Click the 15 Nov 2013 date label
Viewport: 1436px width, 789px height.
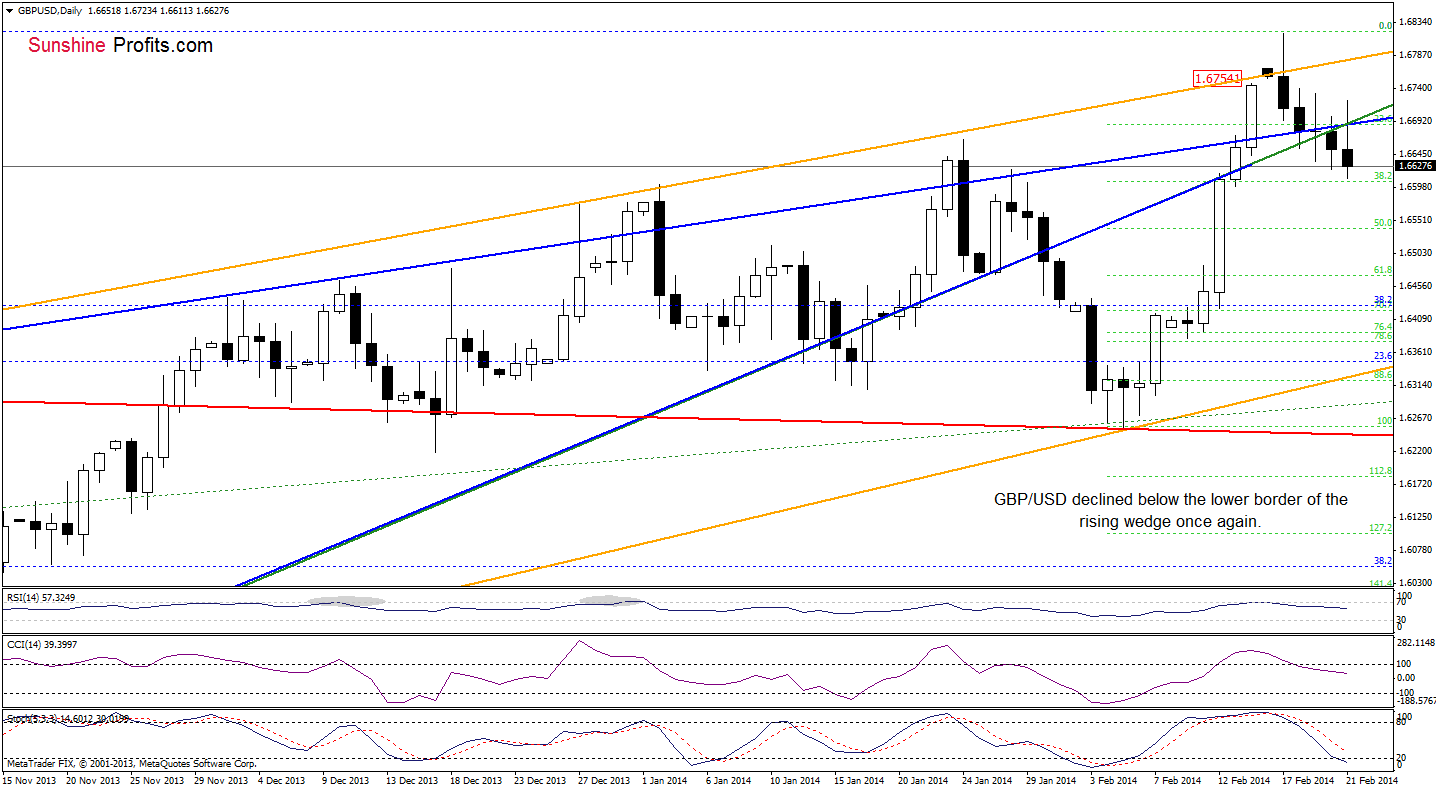tap(29, 780)
